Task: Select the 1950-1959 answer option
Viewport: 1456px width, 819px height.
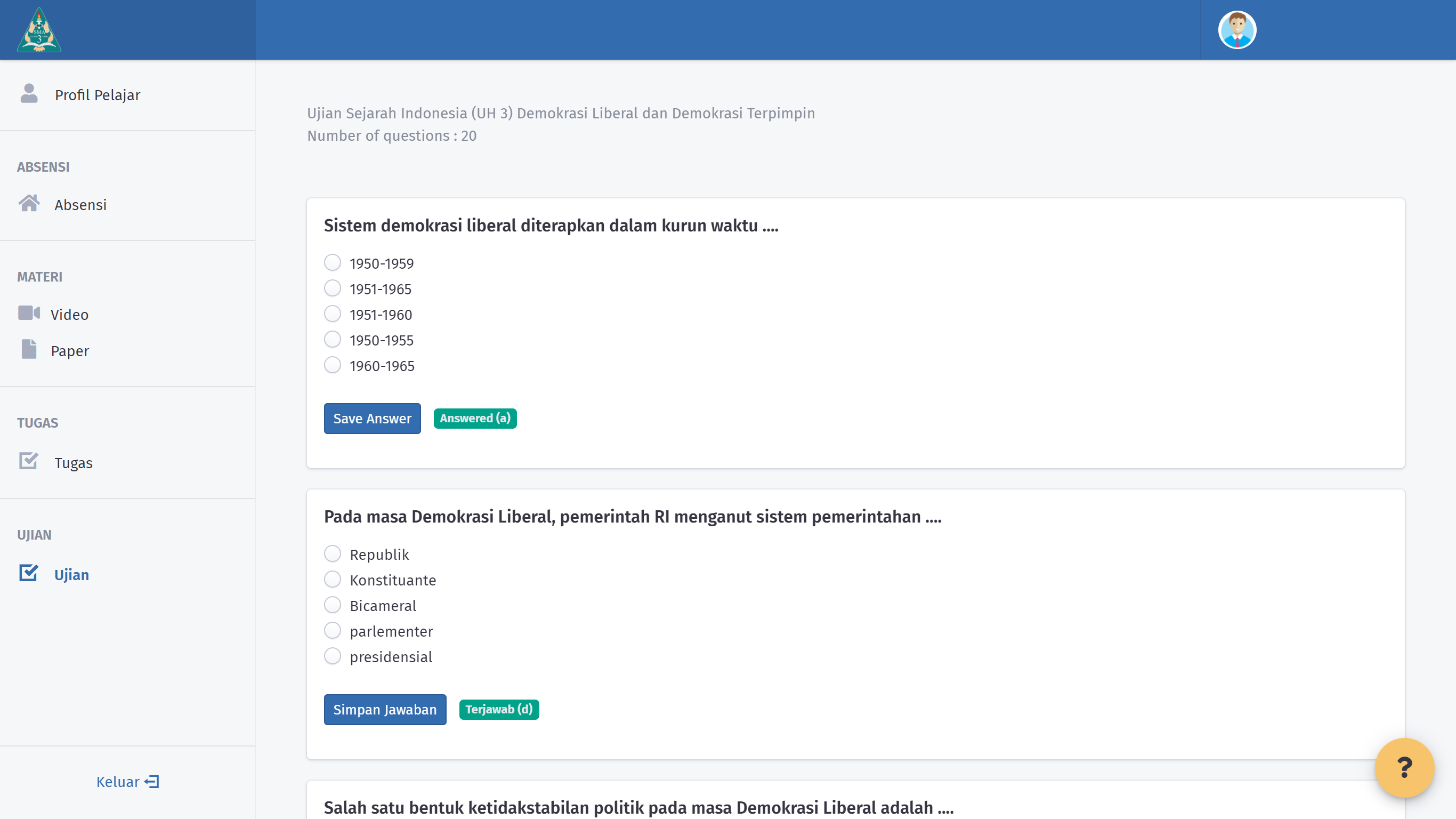Action: click(333, 263)
